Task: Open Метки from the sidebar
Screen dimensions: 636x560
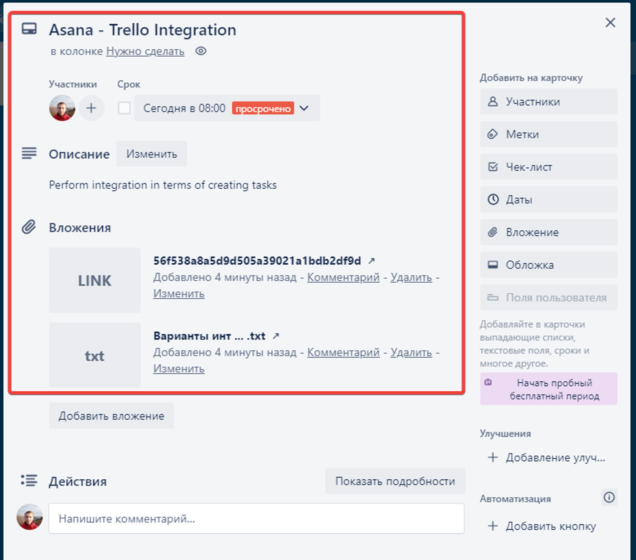Action: tap(547, 134)
